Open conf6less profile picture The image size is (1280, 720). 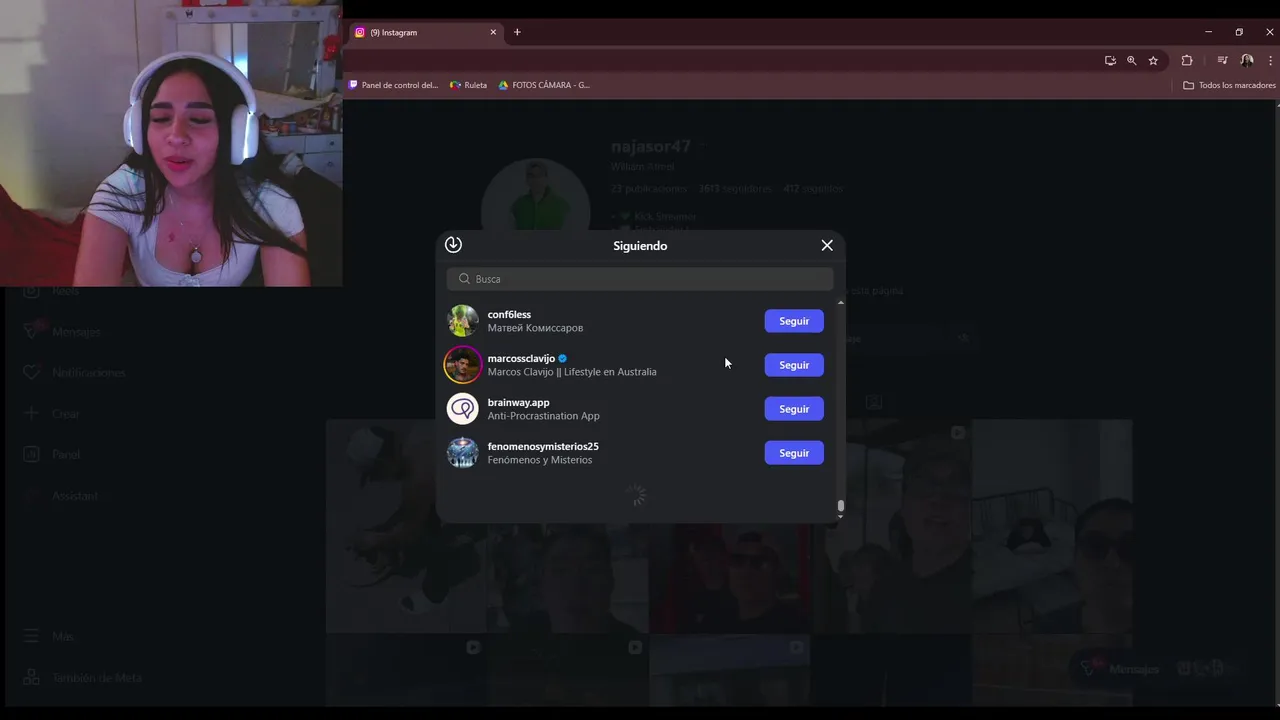[x=462, y=321]
